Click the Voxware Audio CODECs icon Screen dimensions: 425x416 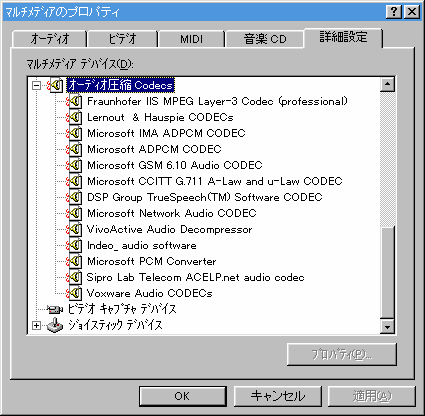click(x=74, y=293)
